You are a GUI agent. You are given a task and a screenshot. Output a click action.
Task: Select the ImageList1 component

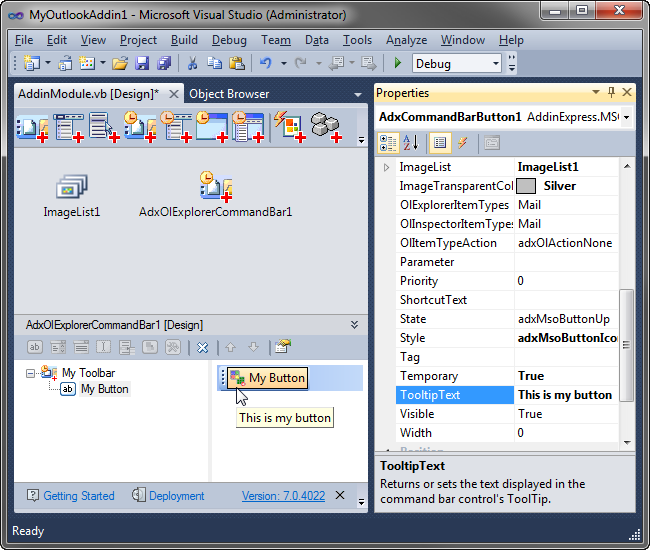click(72, 196)
